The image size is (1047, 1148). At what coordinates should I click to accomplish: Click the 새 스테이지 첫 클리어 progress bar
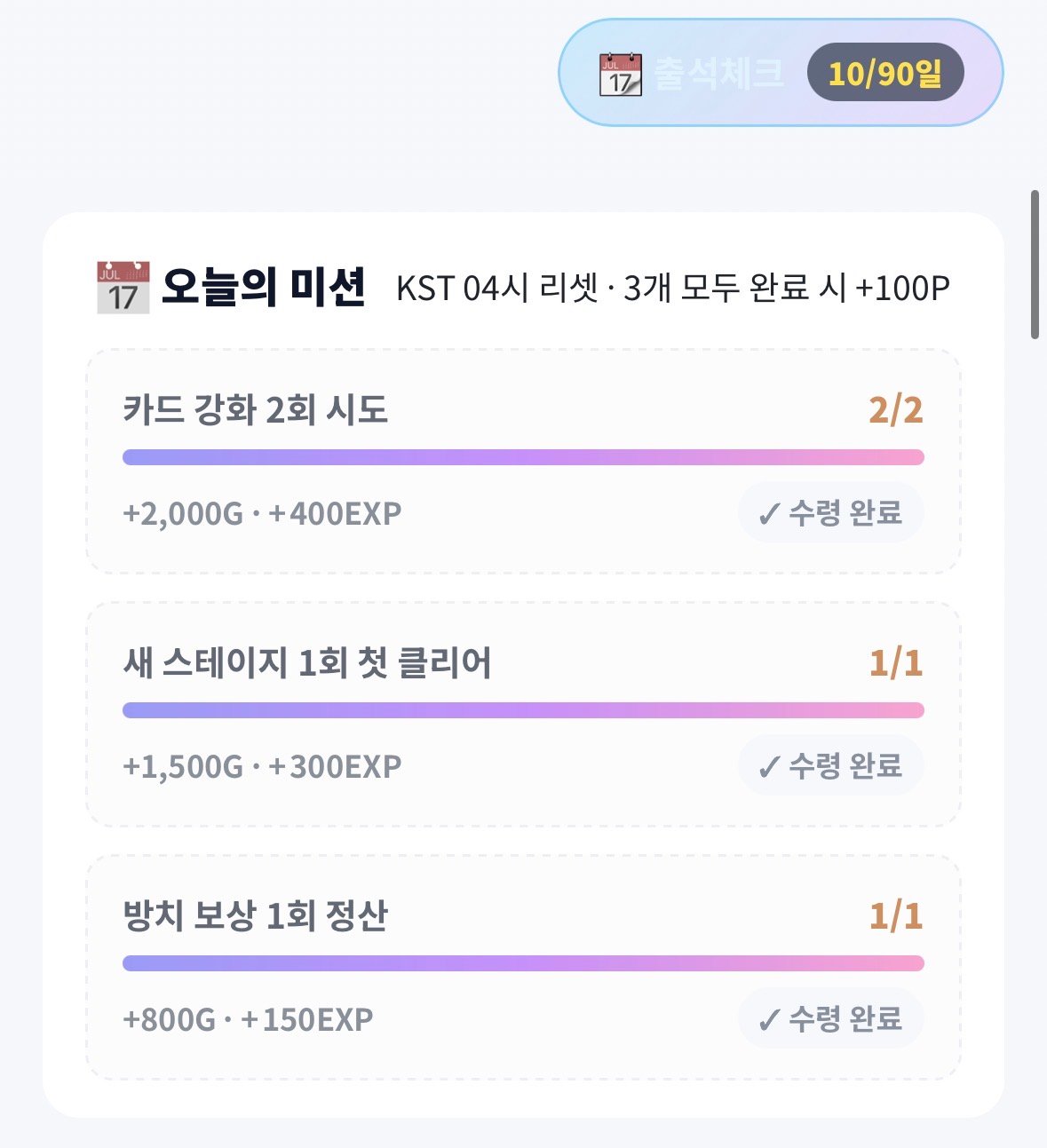point(523,710)
